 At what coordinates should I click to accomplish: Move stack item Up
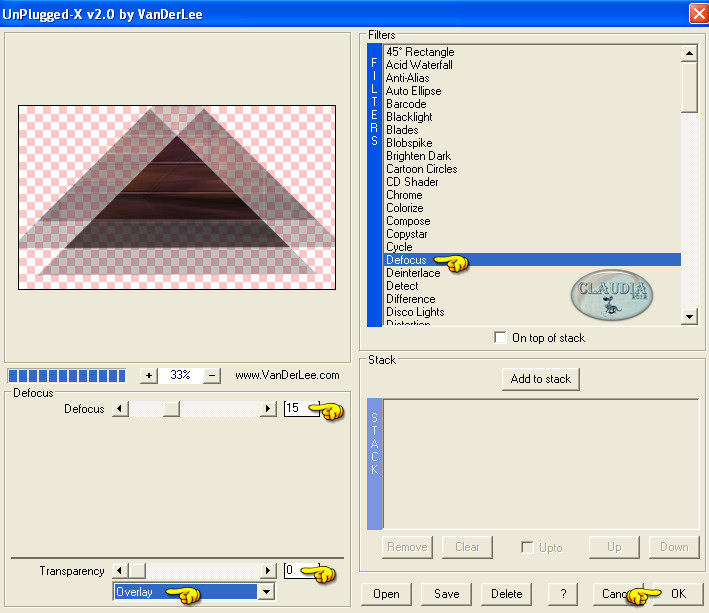pos(614,547)
